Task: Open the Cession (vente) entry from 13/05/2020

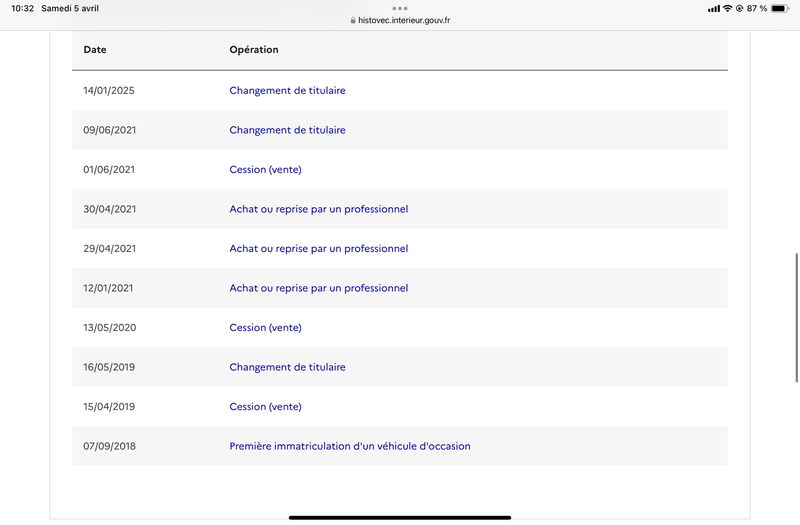Action: 265,328
